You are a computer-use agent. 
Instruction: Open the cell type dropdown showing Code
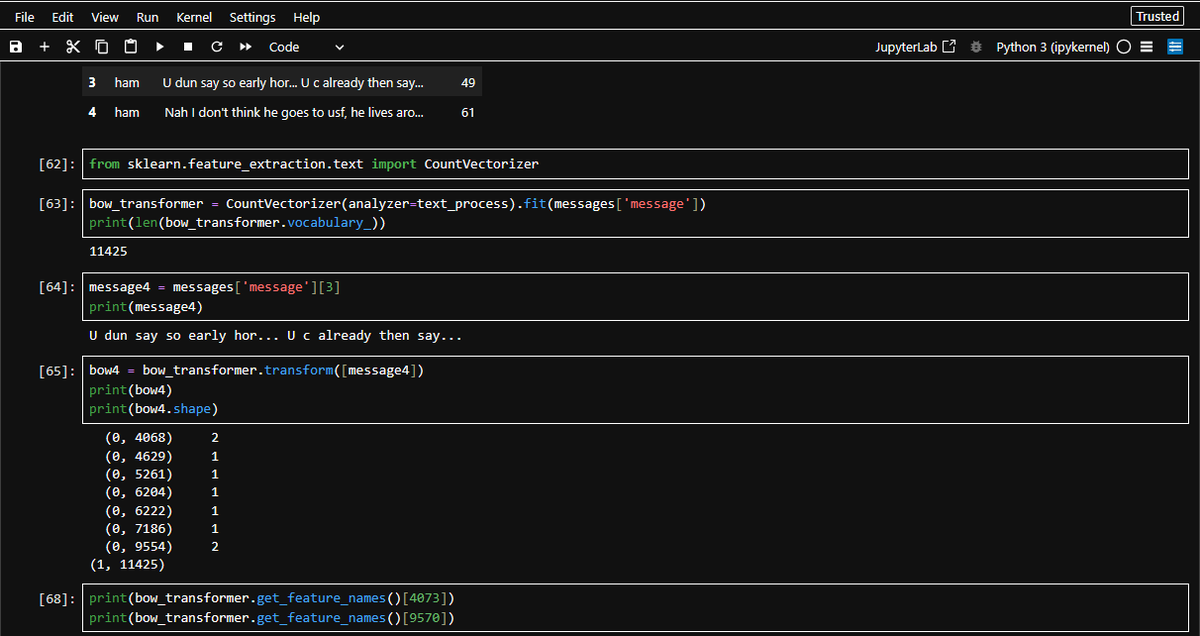pyautogui.click(x=306, y=47)
